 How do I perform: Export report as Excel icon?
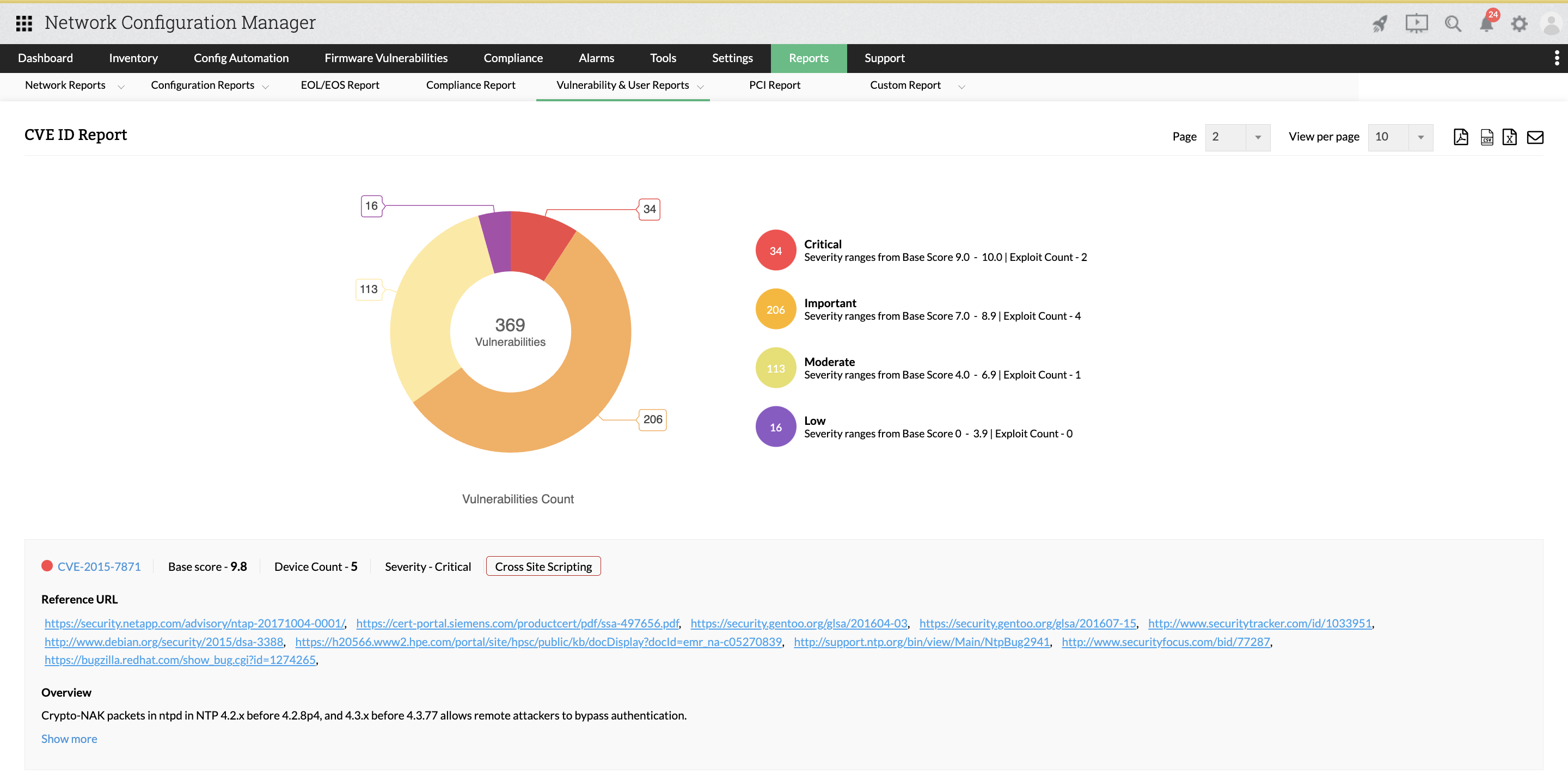point(1509,137)
